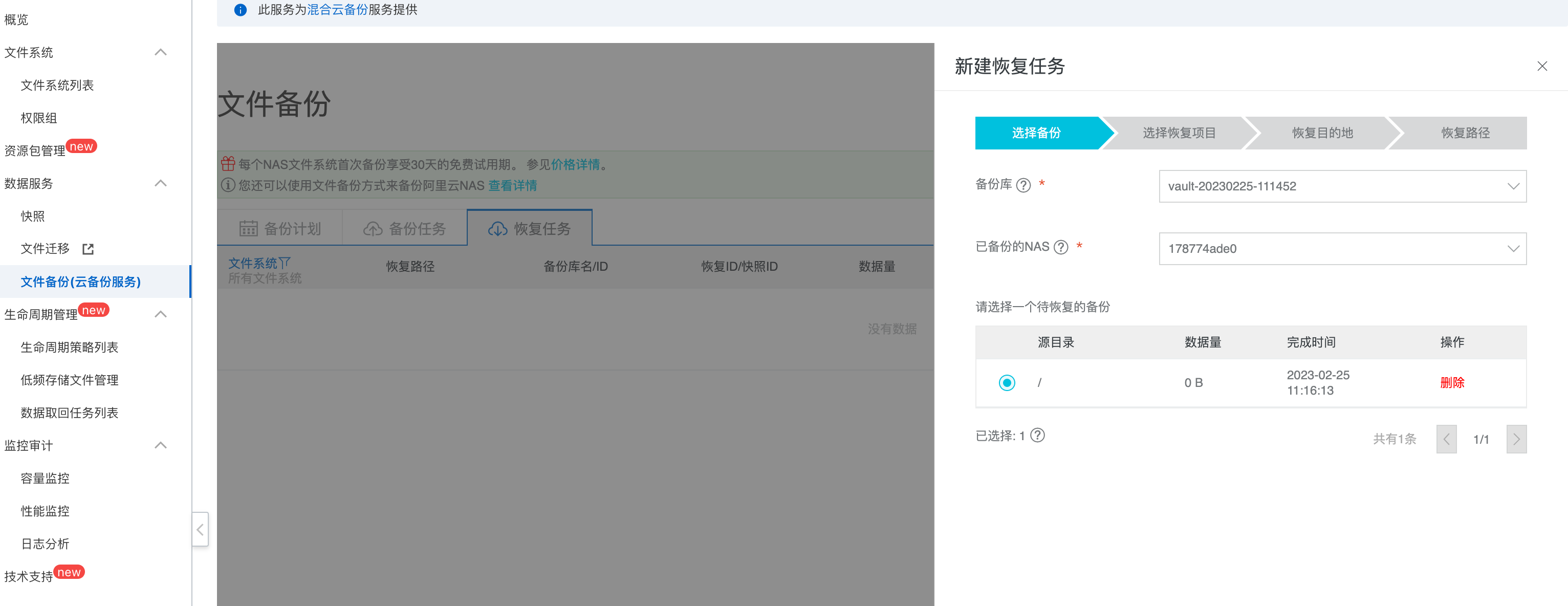Switch to the 备份计划 tab

tap(280, 228)
